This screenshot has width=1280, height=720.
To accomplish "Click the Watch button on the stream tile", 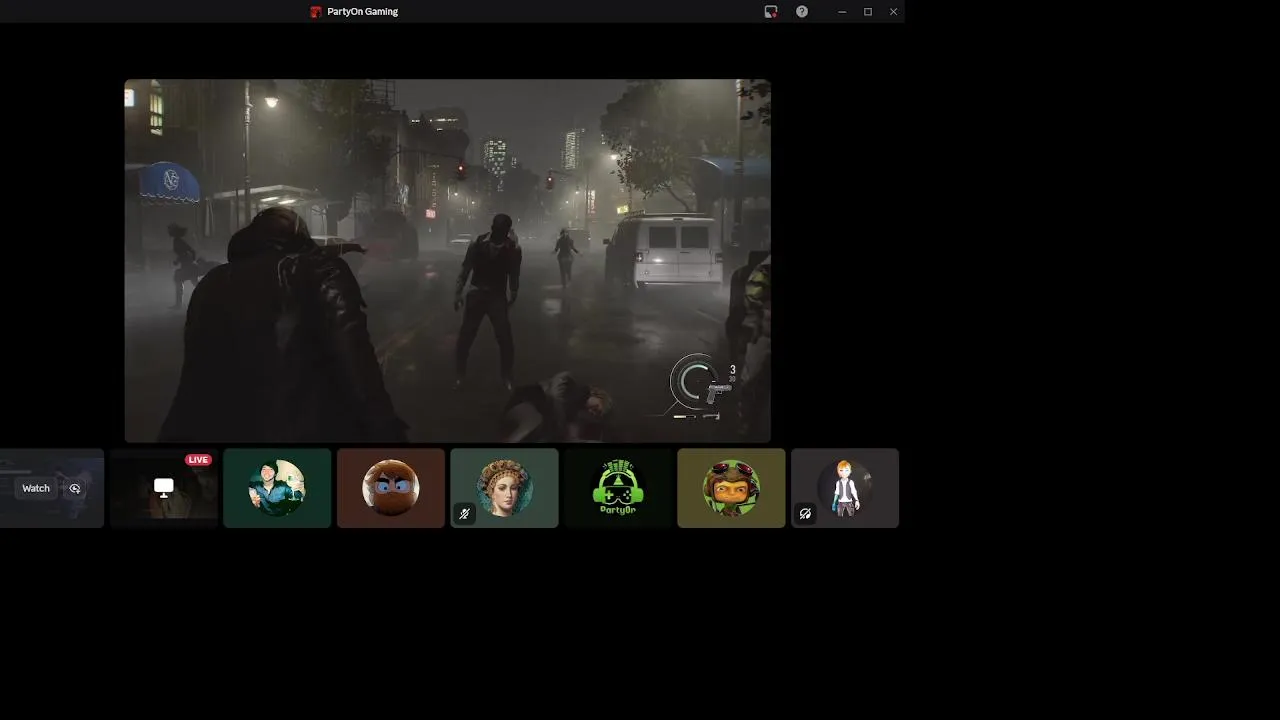I will (x=36, y=488).
